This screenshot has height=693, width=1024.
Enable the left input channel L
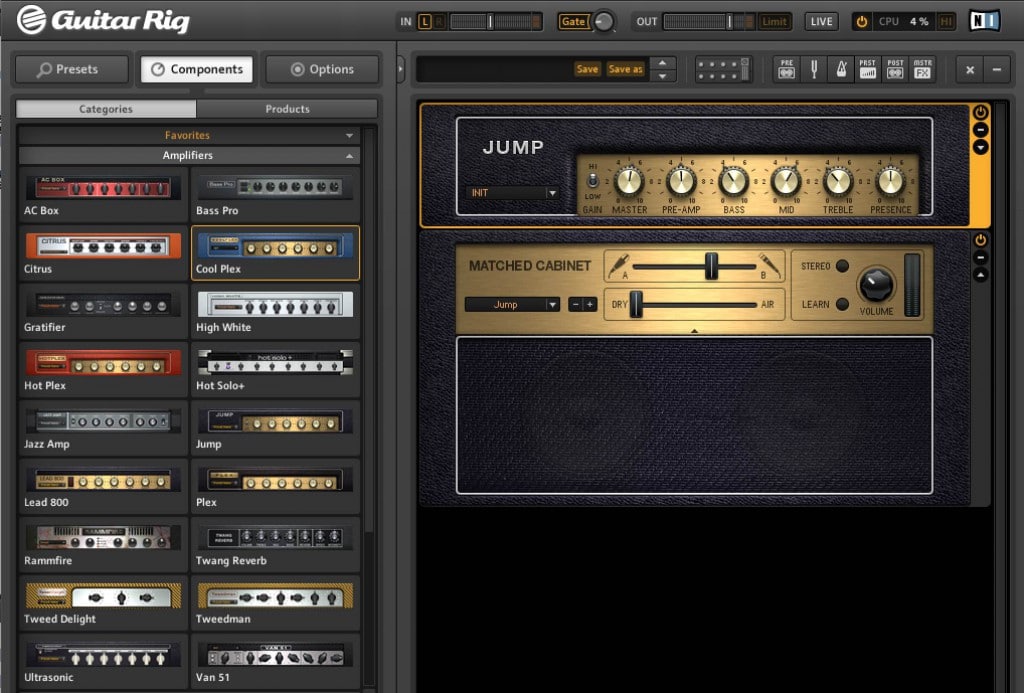424,22
